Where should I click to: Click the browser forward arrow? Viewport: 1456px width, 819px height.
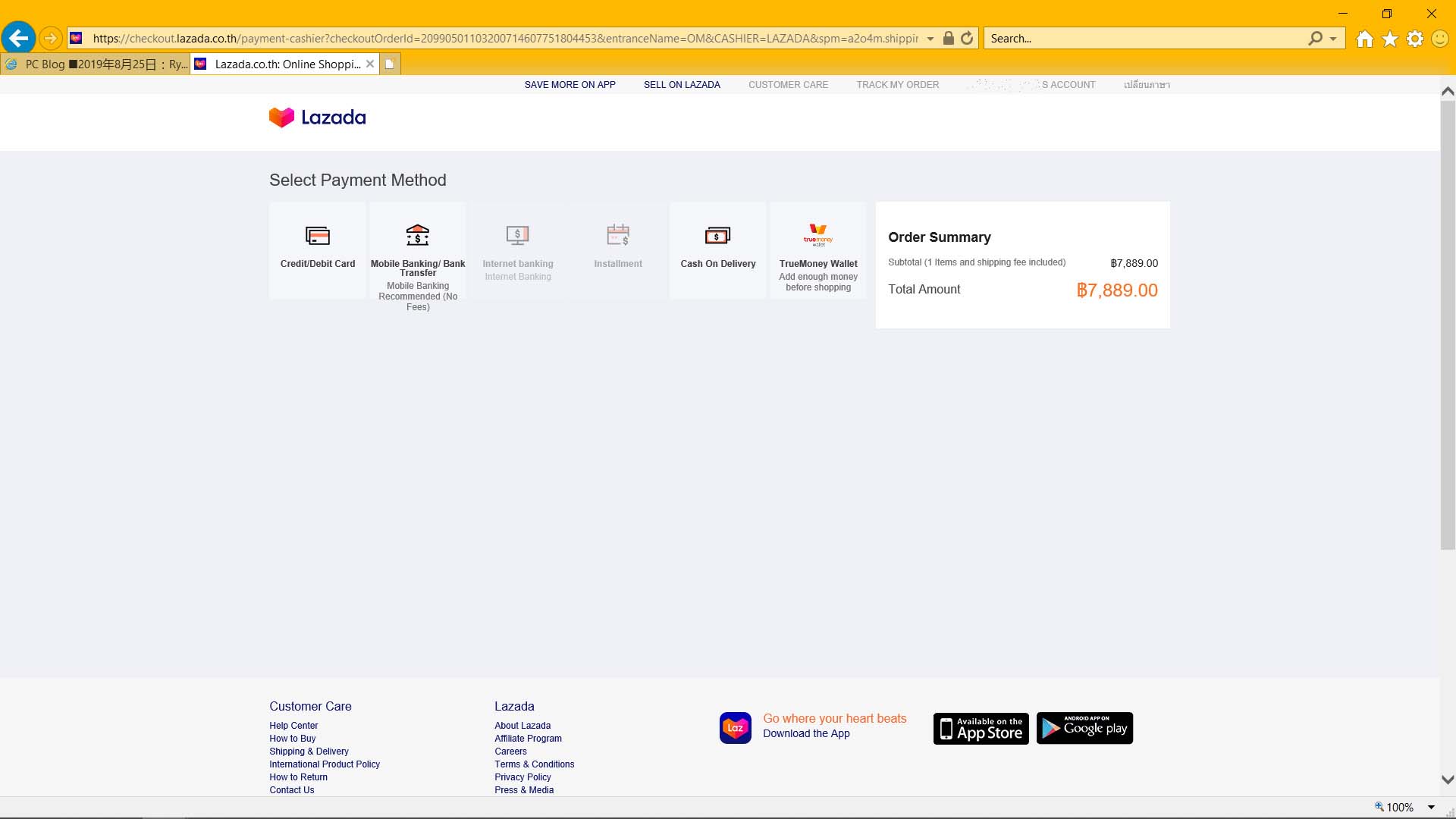(50, 38)
